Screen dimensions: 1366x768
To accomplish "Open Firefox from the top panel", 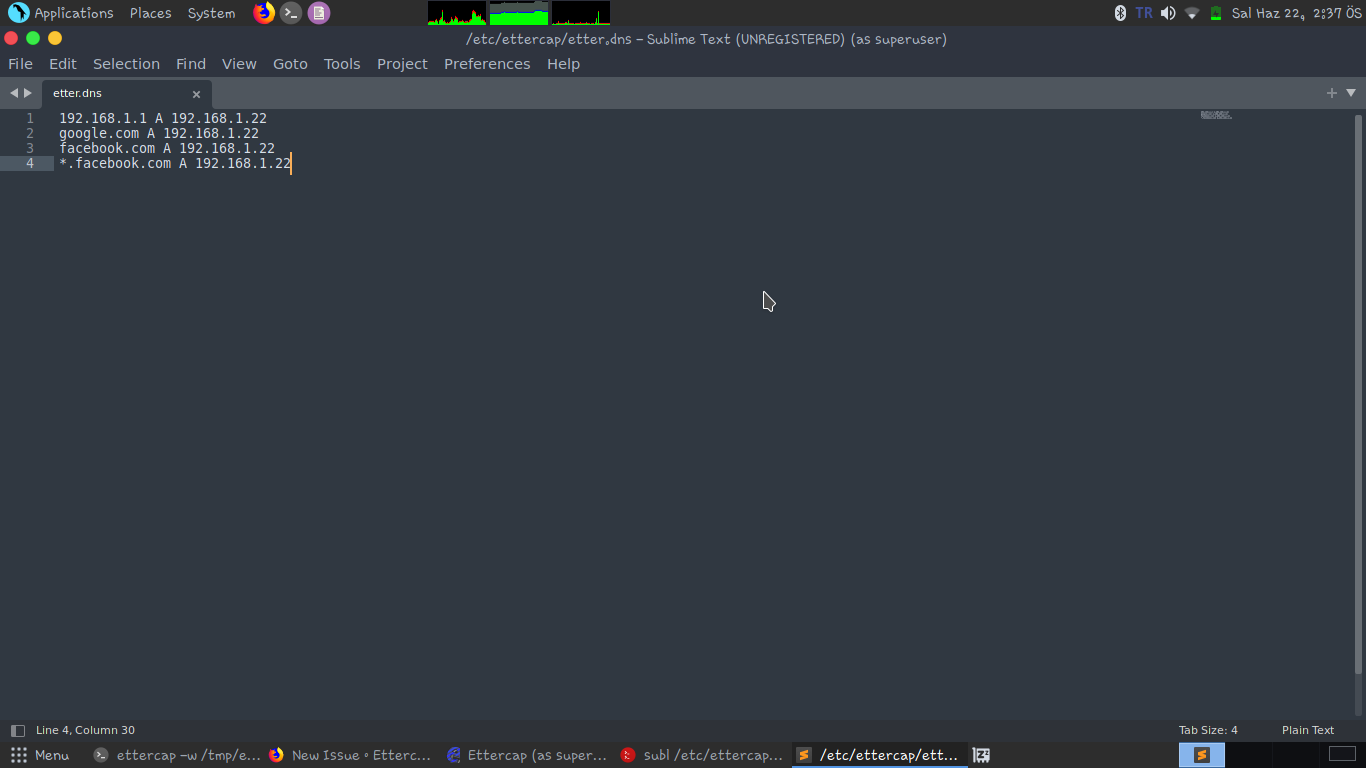I will click(x=263, y=13).
